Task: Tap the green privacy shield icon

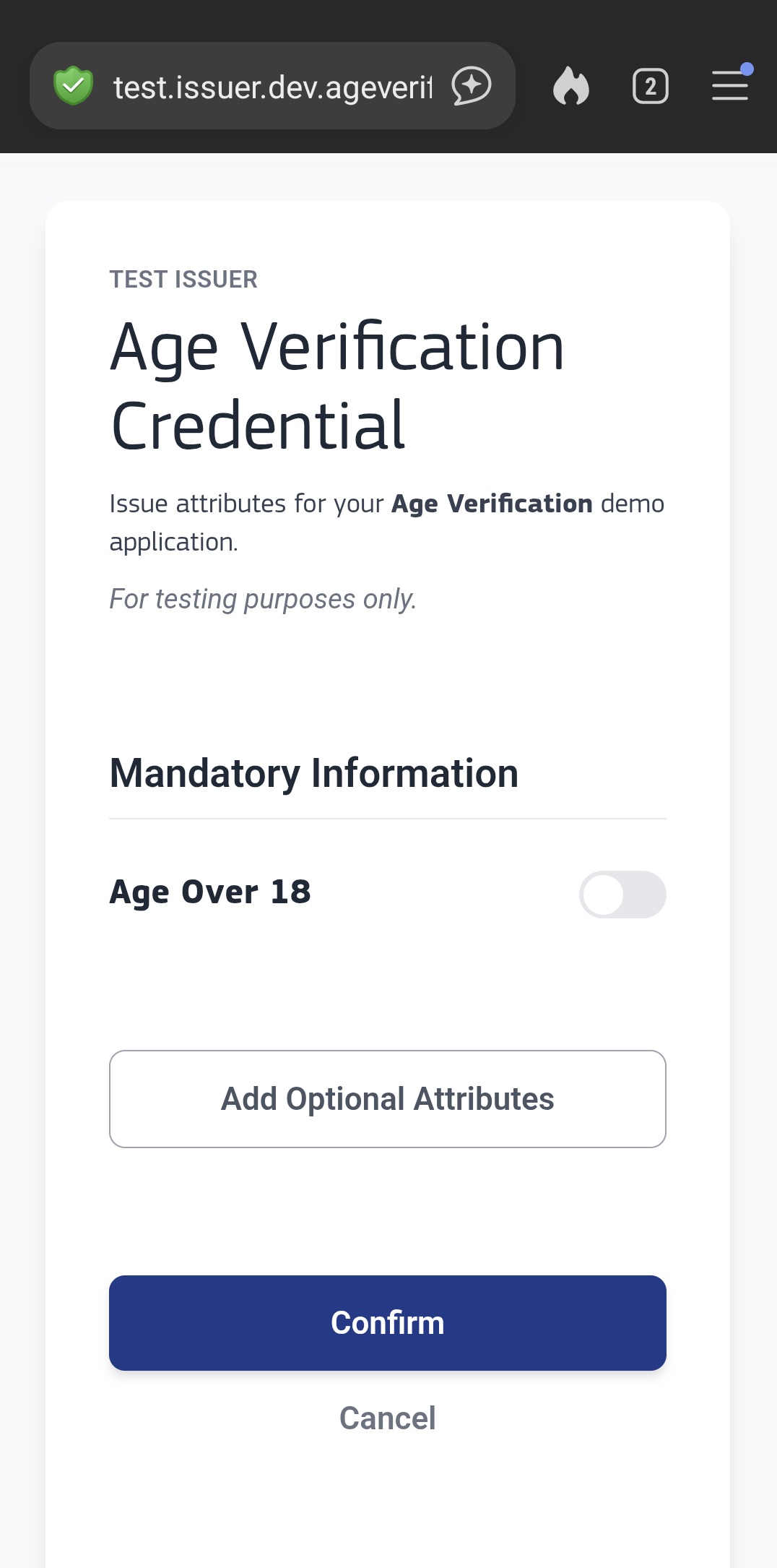Action: (x=74, y=86)
